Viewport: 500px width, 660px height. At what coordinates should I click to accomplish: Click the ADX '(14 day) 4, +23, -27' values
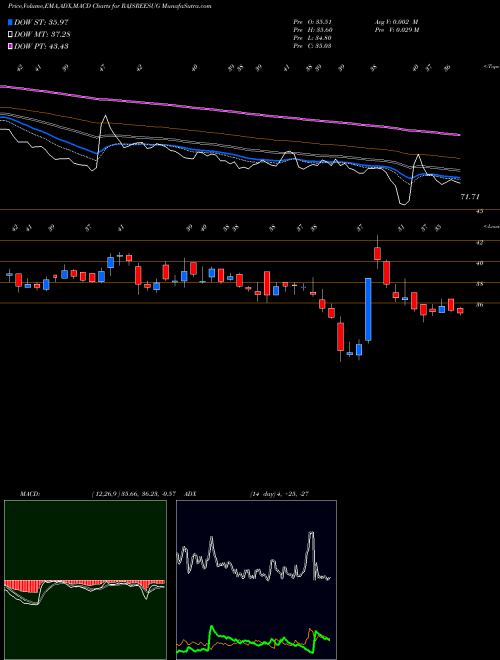click(279, 494)
